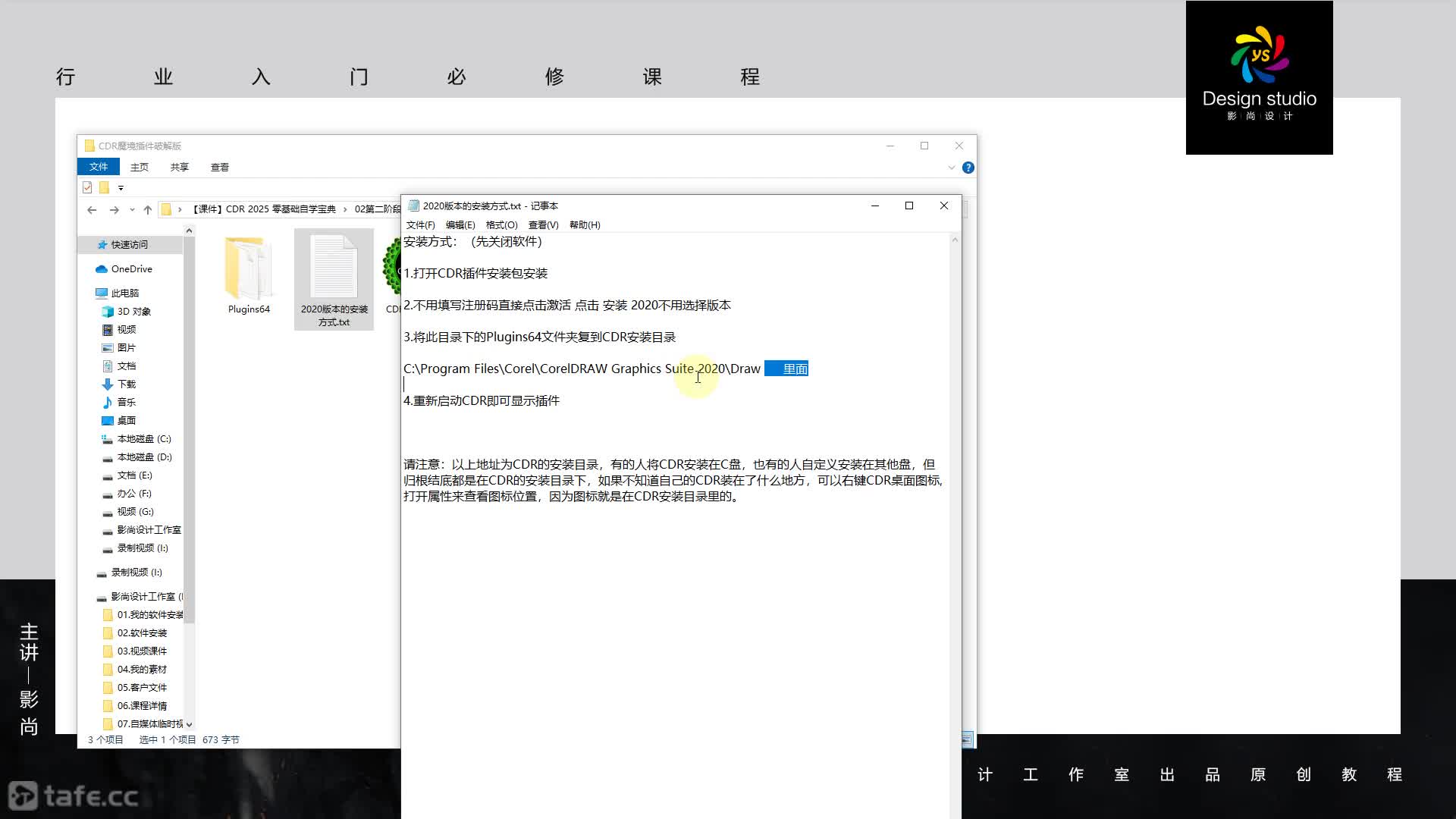The height and width of the screenshot is (819, 1456).
Task: Open the 视频 (G:) drive
Action: (x=135, y=512)
